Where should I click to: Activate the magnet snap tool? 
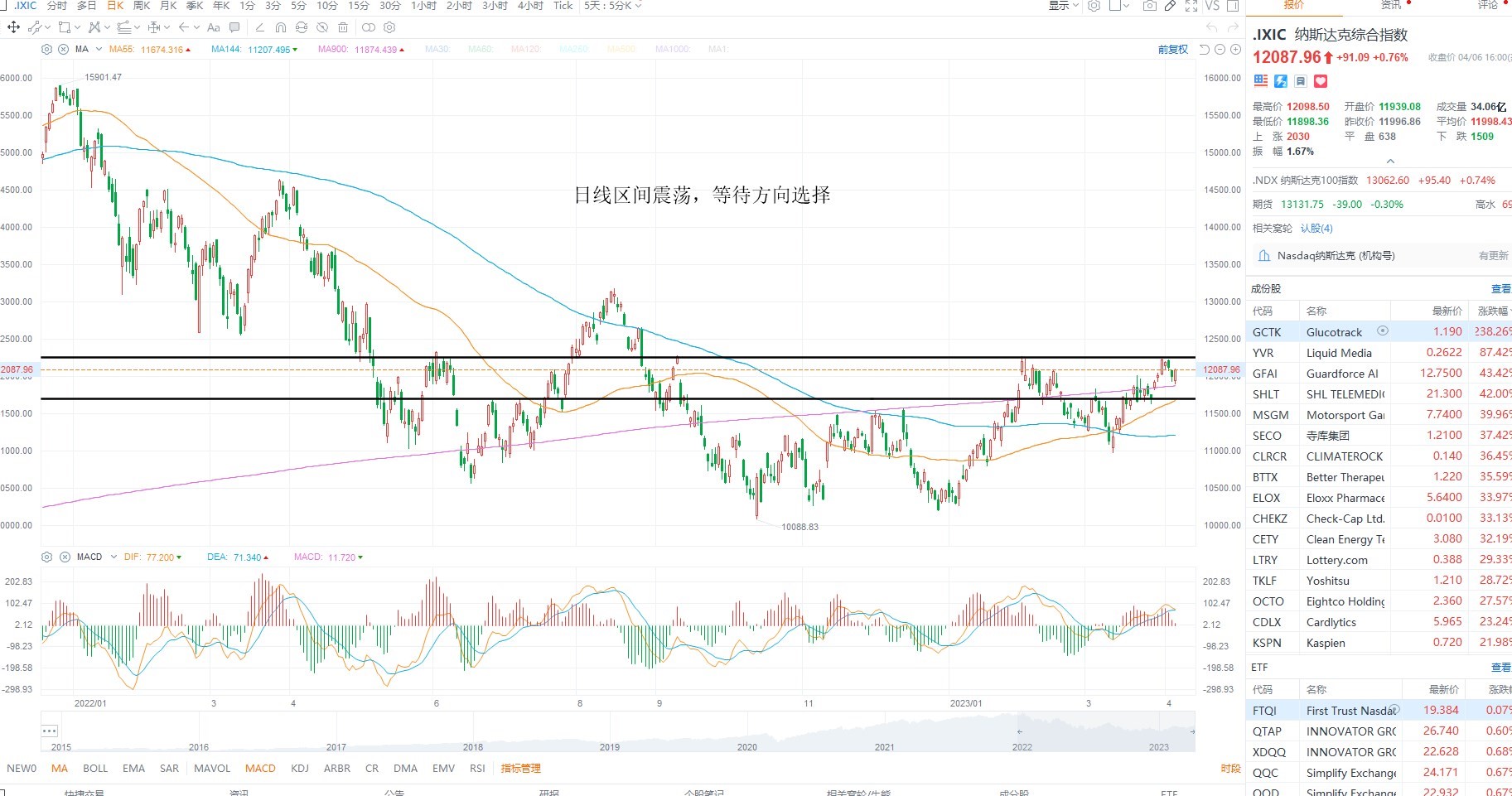click(281, 27)
